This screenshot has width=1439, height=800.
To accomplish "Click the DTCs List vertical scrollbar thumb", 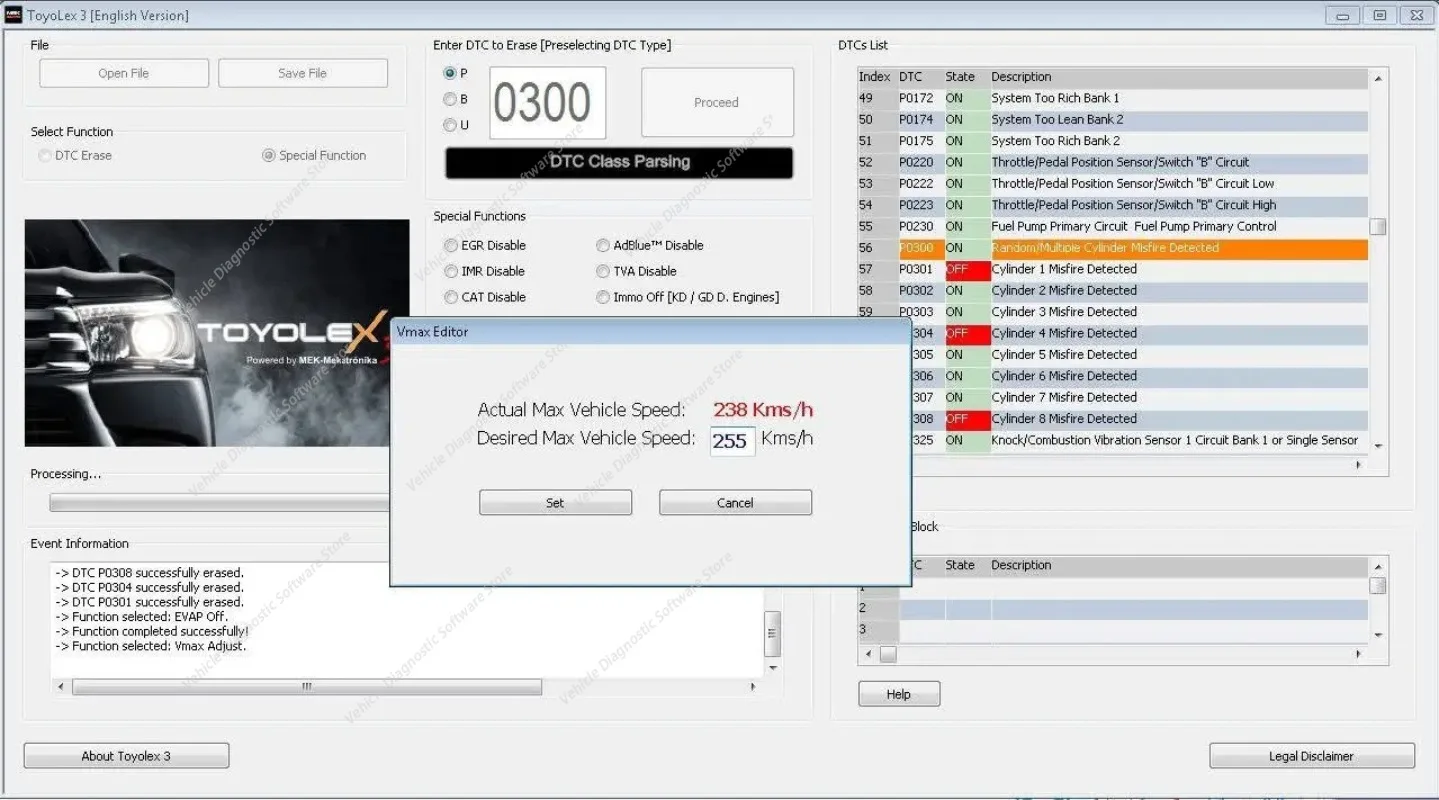I will click(x=1378, y=226).
